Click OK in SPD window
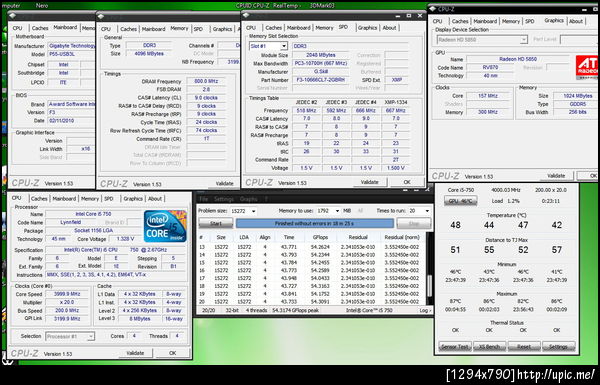This screenshot has width=600, height=385. coord(407,182)
